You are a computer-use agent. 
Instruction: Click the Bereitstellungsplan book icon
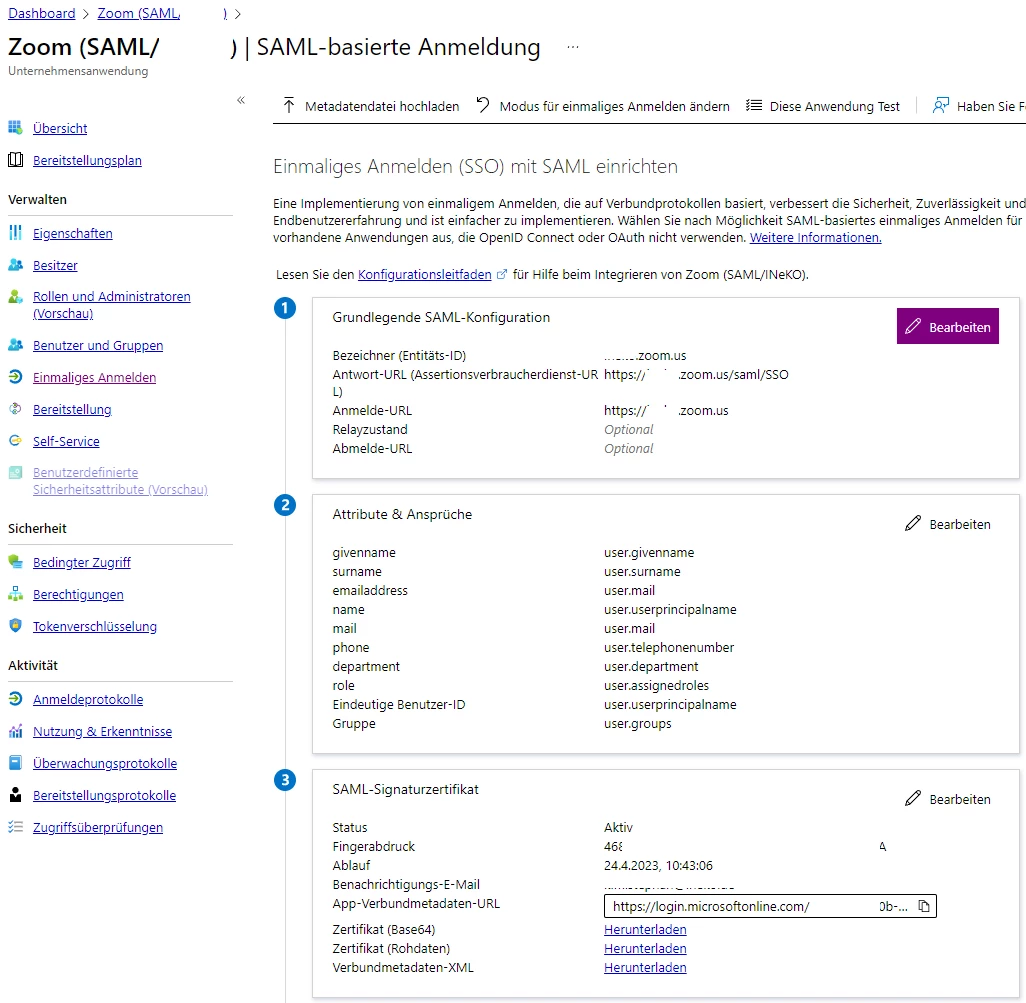pos(15,160)
